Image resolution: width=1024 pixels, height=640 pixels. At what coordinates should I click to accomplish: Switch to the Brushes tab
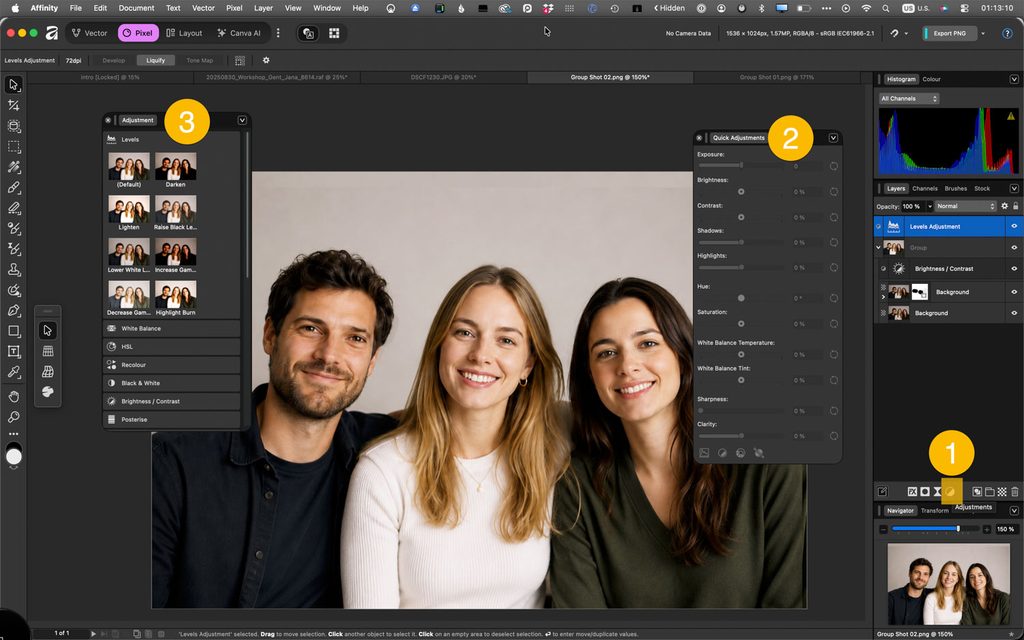(x=955, y=188)
